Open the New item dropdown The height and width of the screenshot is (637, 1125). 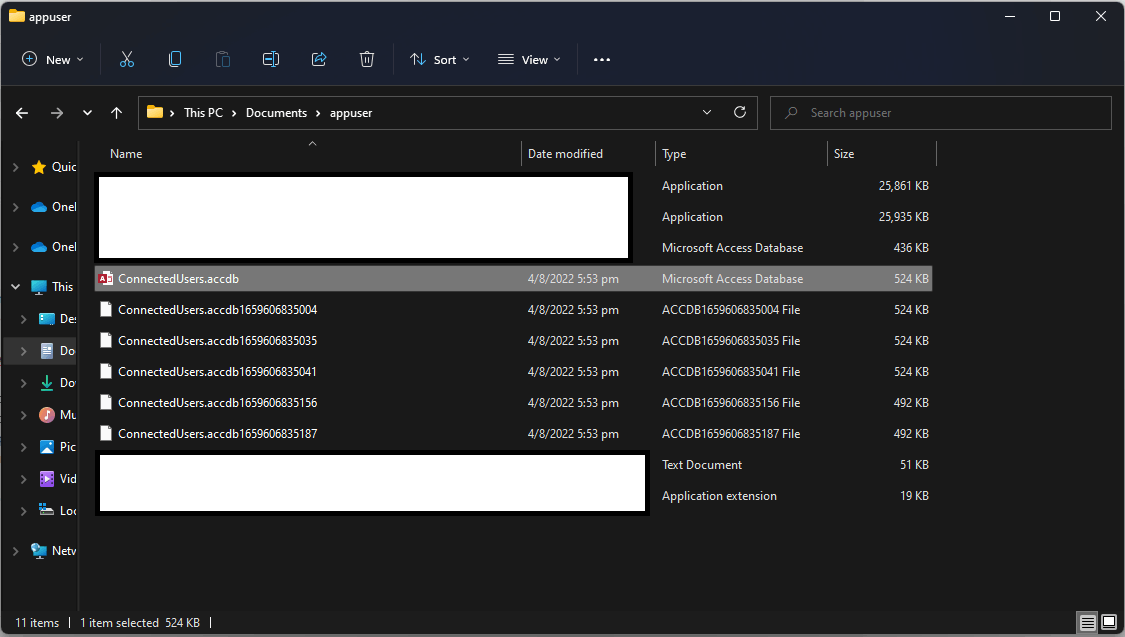[53, 60]
